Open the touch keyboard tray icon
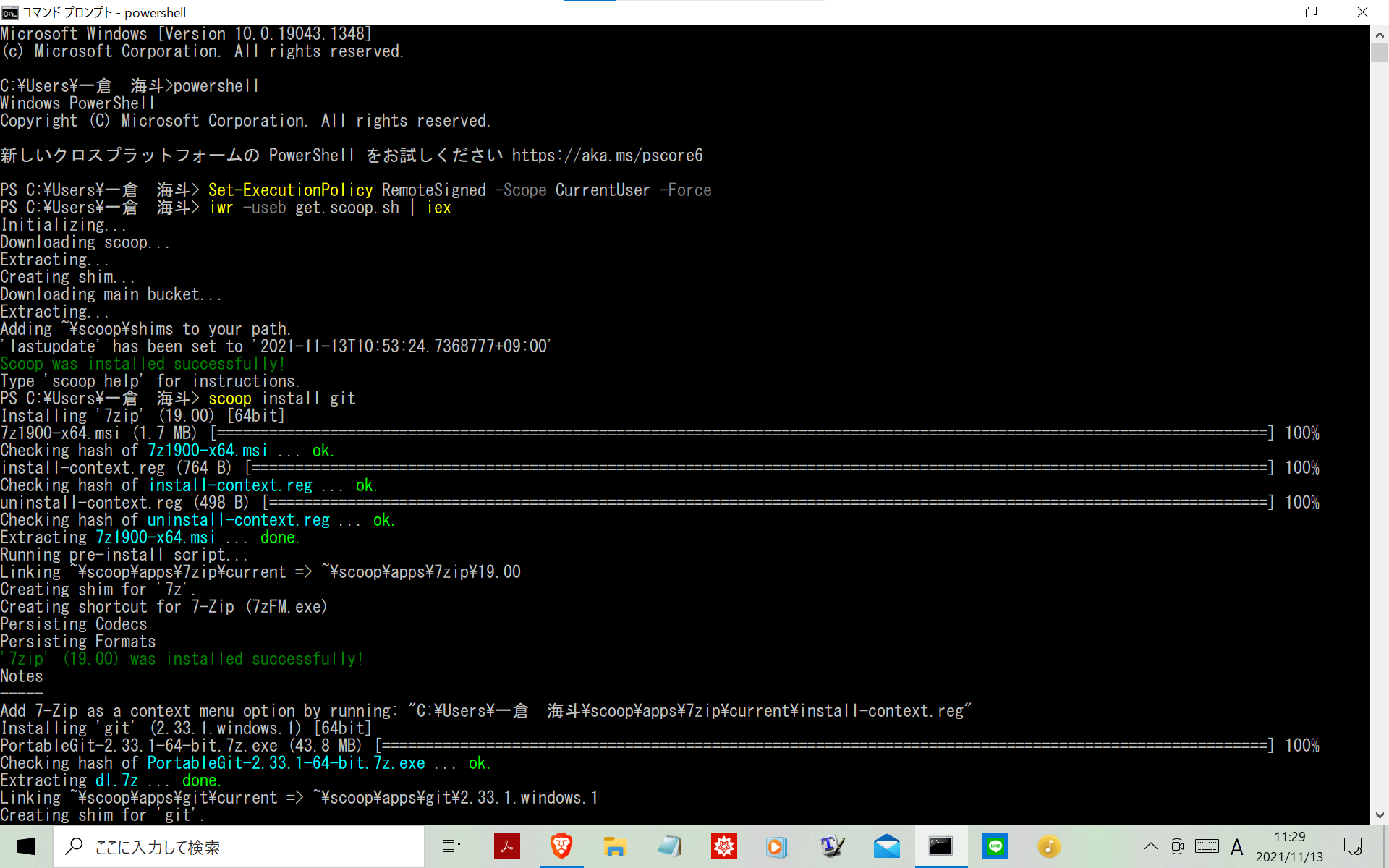 1207,846
